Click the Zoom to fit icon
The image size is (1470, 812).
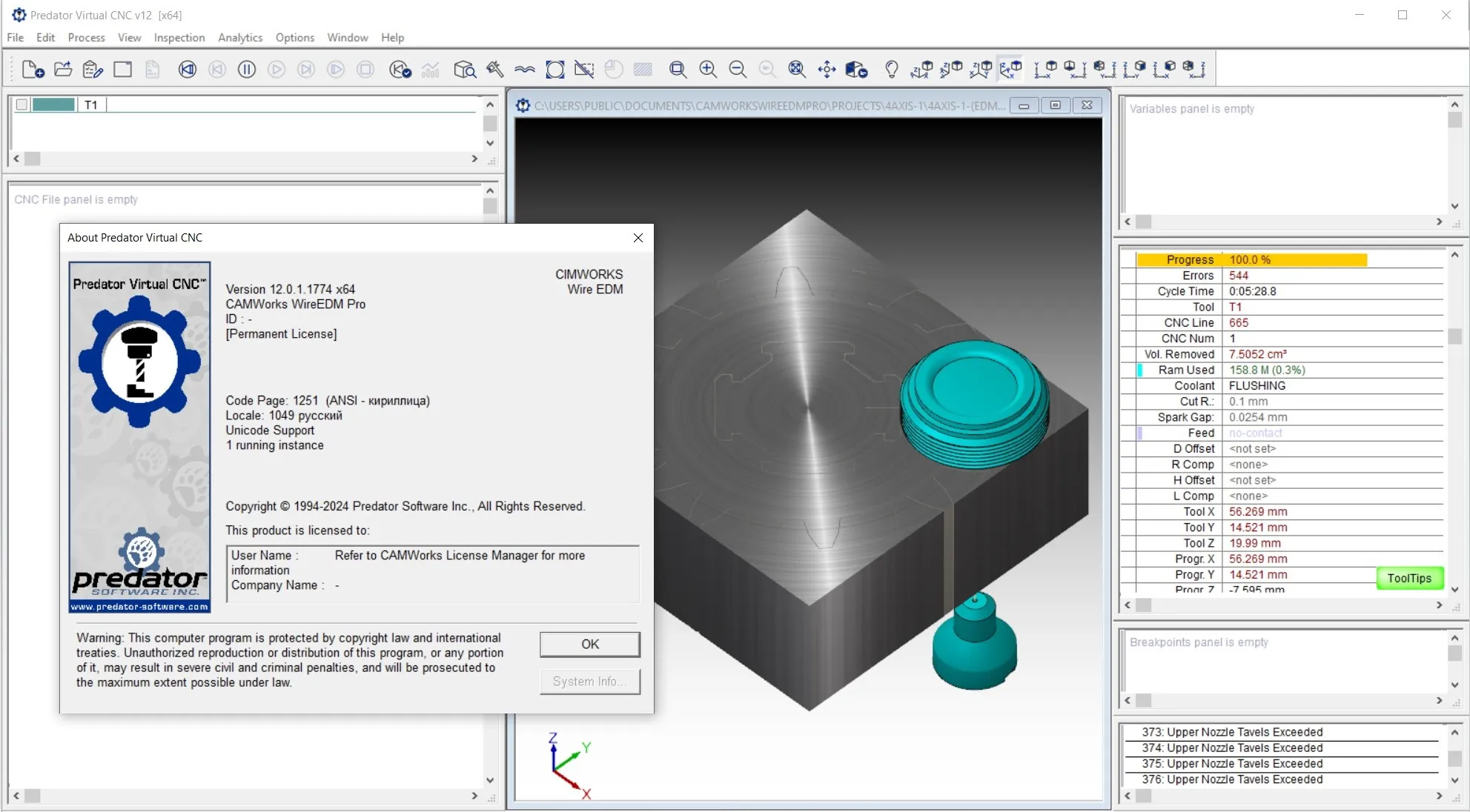(797, 70)
